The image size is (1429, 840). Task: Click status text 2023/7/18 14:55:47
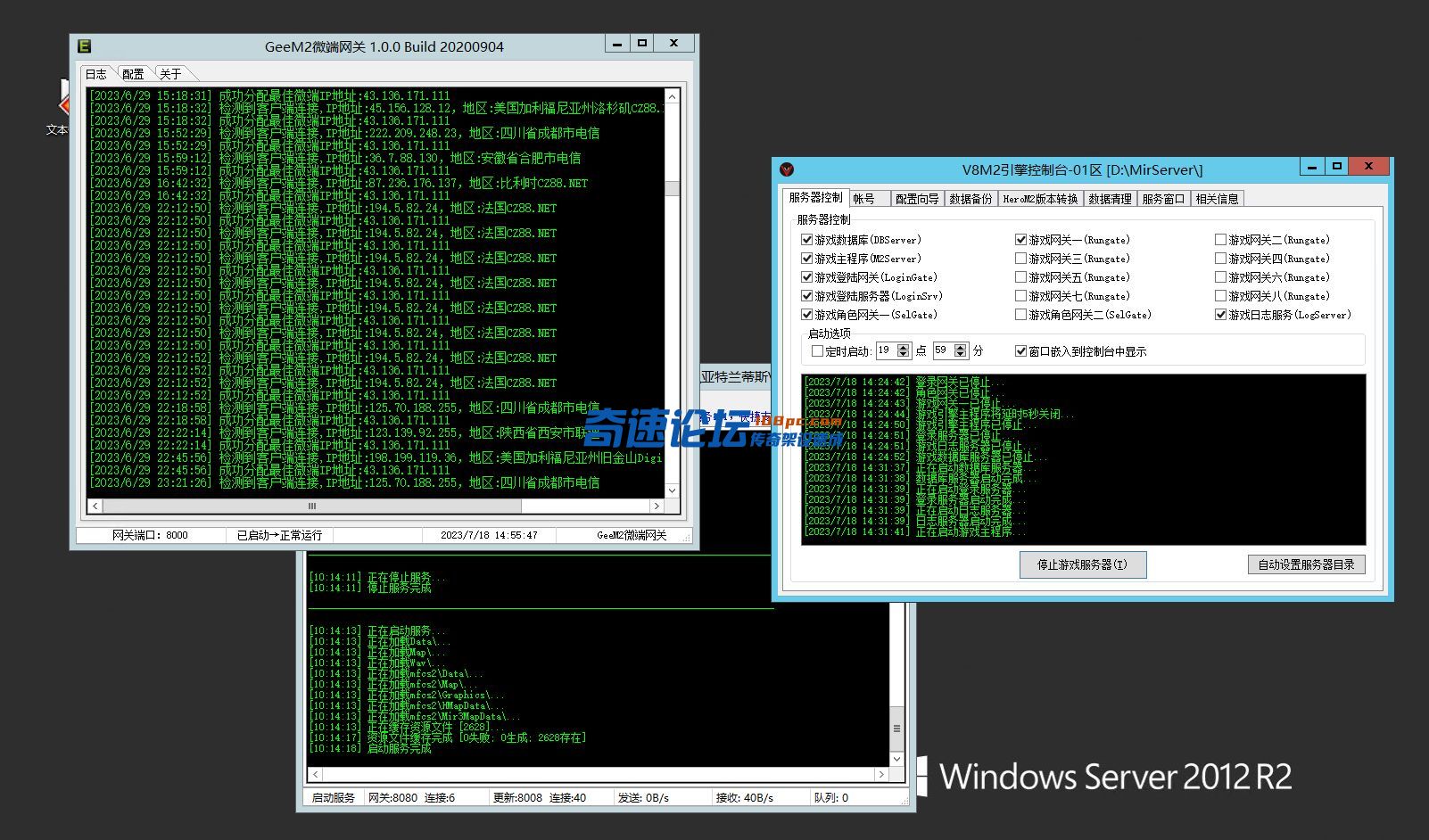coord(489,535)
